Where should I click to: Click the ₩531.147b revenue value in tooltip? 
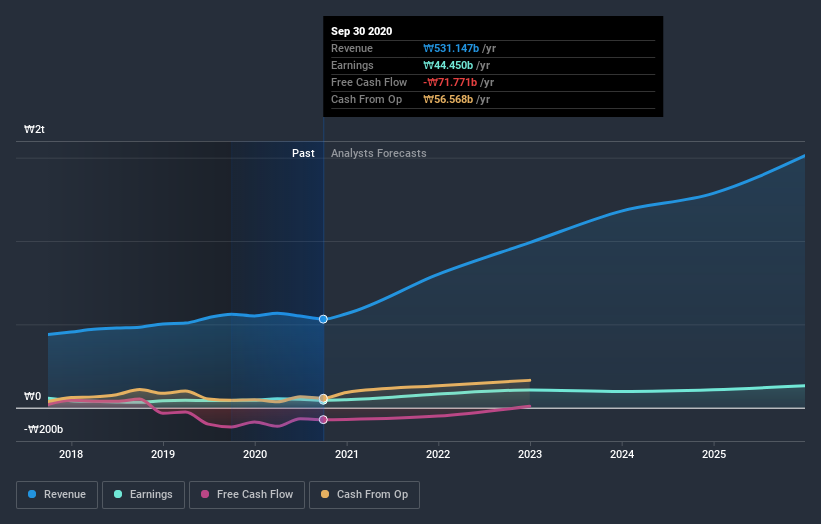(x=451, y=48)
